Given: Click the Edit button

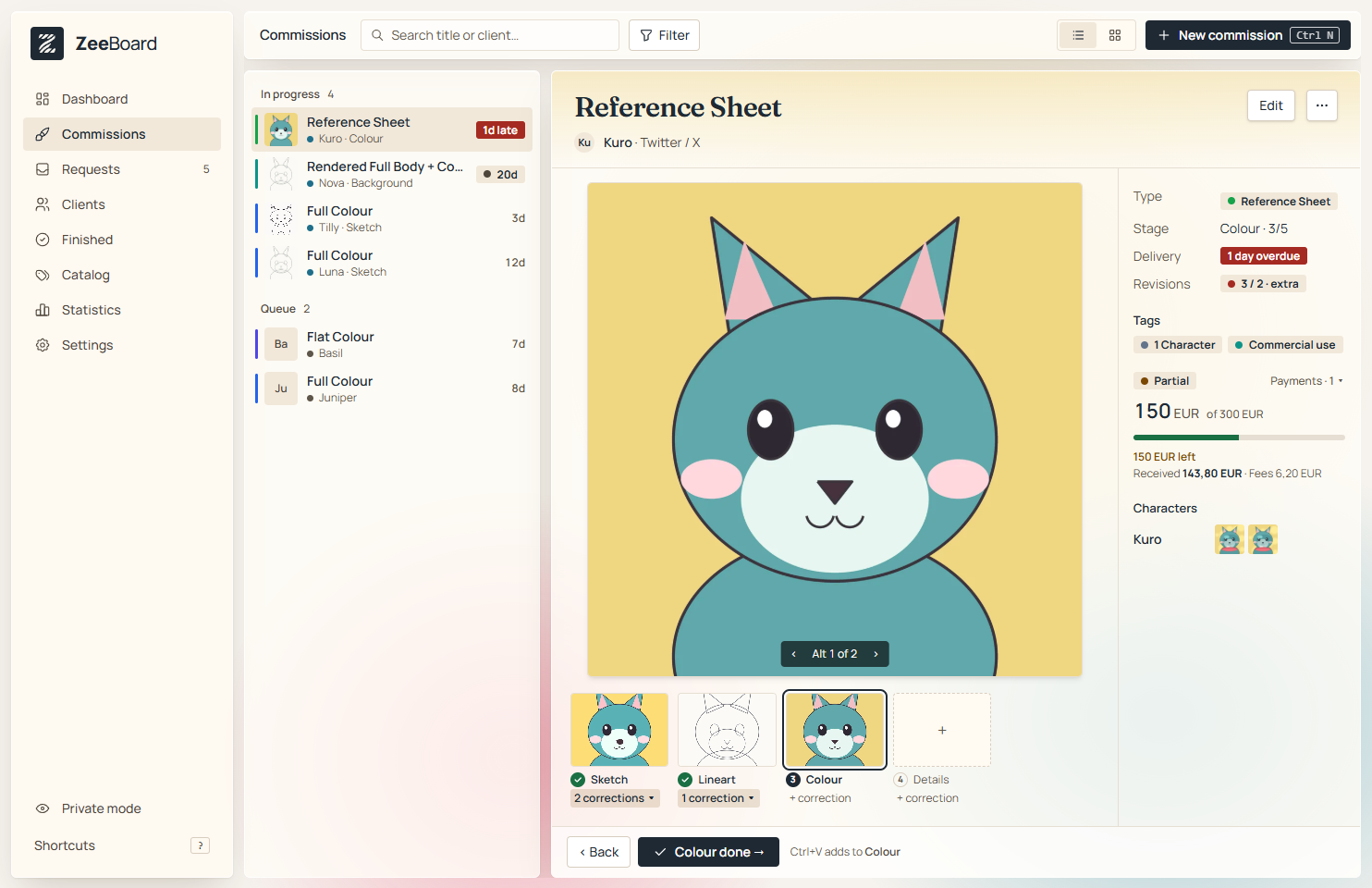Looking at the screenshot, I should (x=1271, y=105).
